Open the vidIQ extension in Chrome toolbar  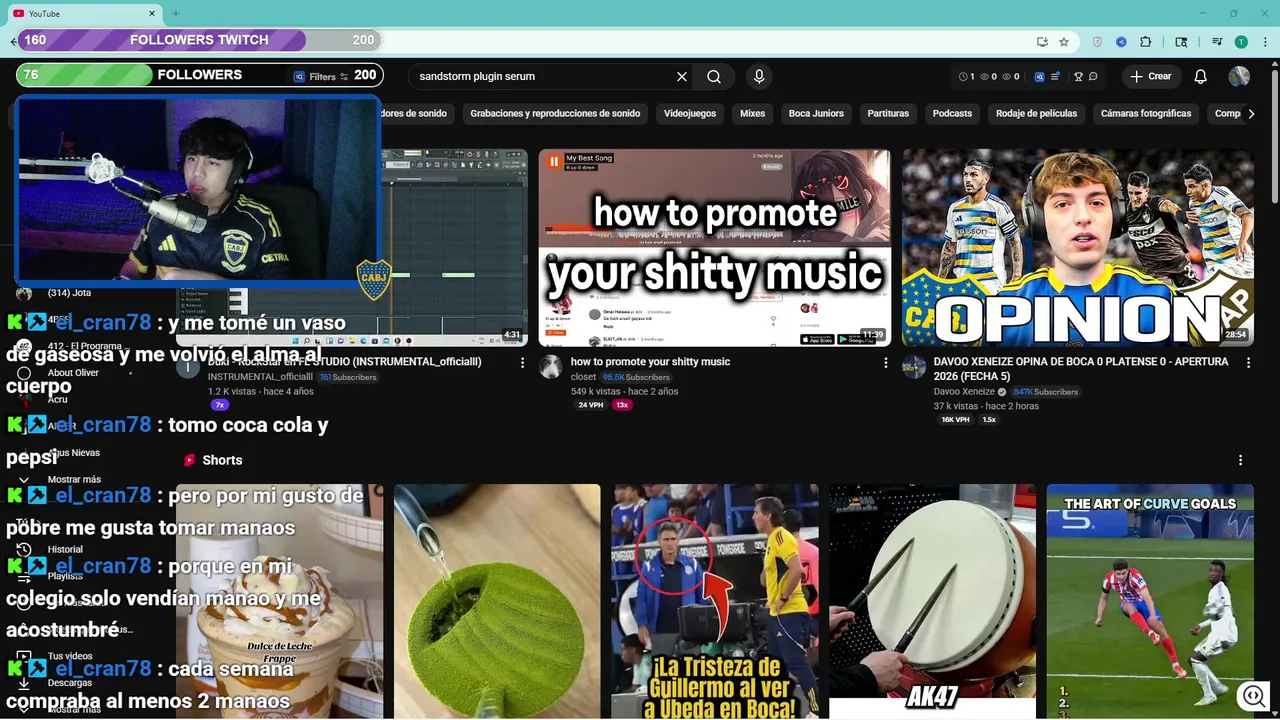click(x=1121, y=42)
